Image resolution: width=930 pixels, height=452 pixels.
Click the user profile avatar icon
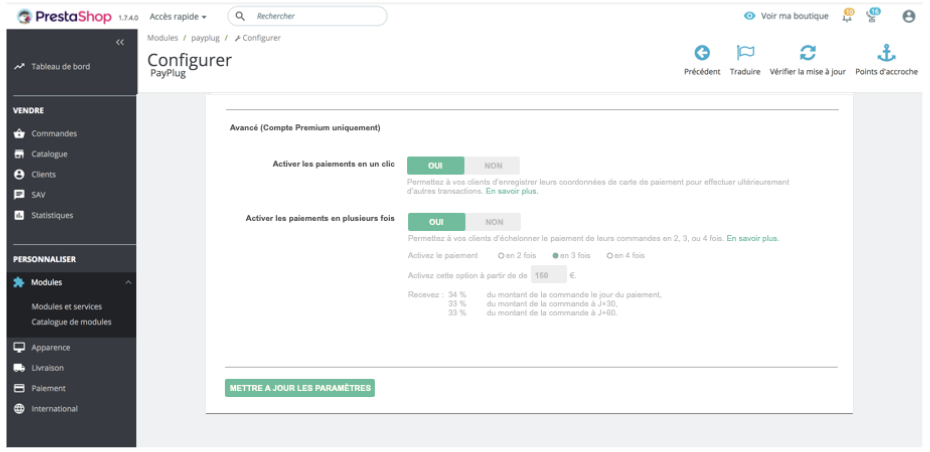(909, 17)
